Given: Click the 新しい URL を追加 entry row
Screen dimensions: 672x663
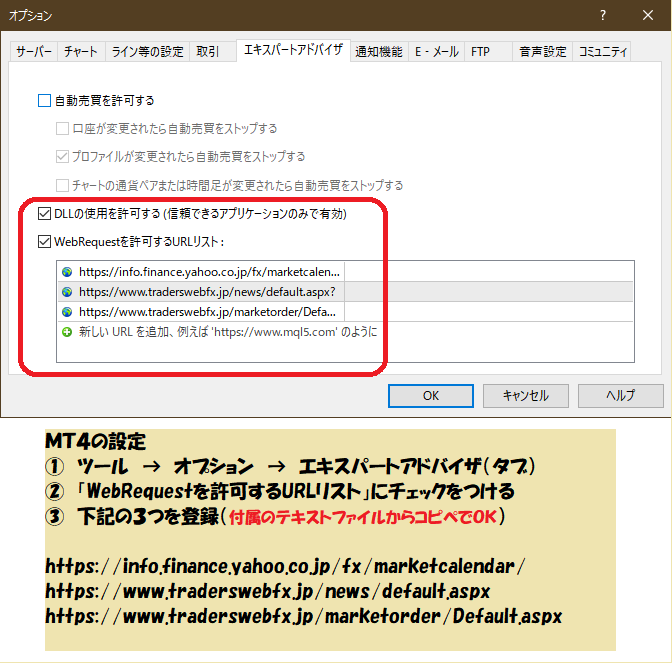Looking at the screenshot, I should 345,332.
